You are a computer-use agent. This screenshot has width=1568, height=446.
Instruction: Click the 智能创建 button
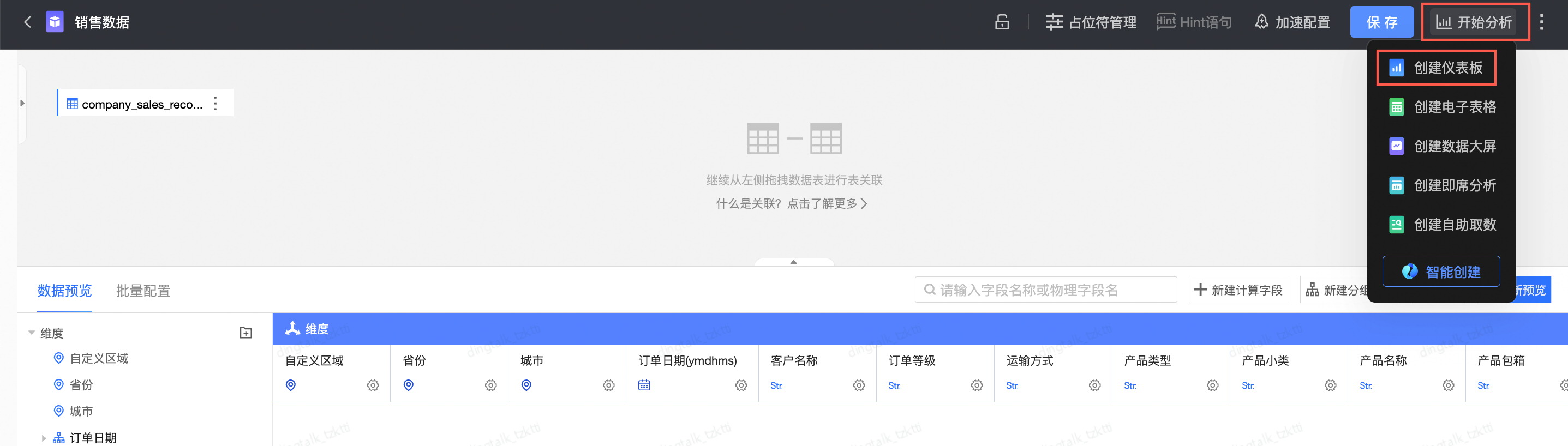[x=1441, y=272]
